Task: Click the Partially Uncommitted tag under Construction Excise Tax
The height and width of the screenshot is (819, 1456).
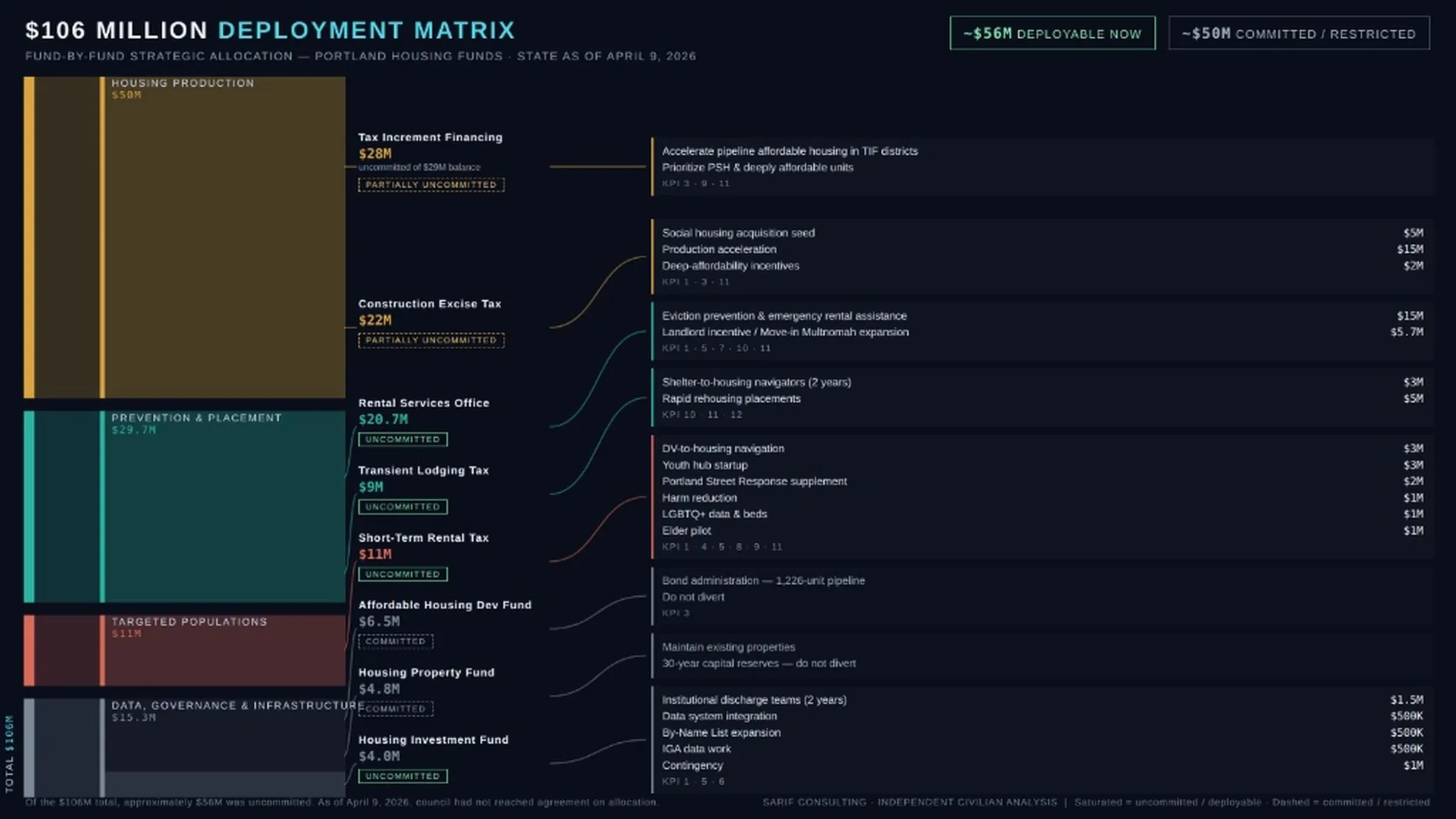Action: pyautogui.click(x=431, y=341)
